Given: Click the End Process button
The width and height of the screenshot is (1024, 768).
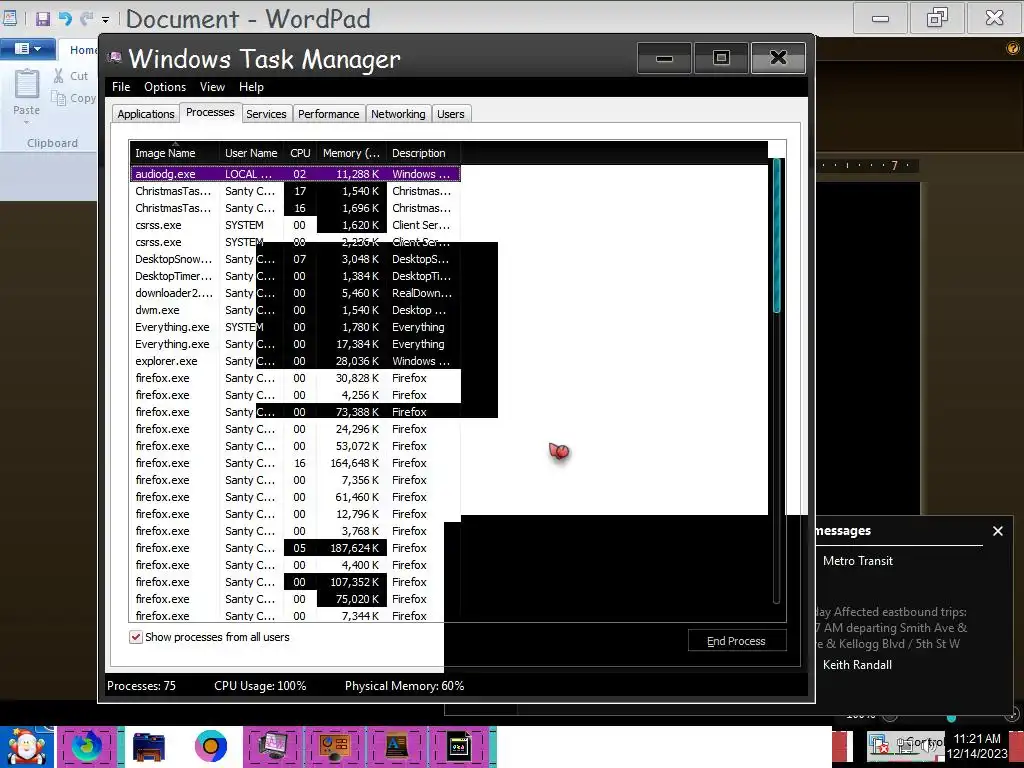Looking at the screenshot, I should 737,641.
